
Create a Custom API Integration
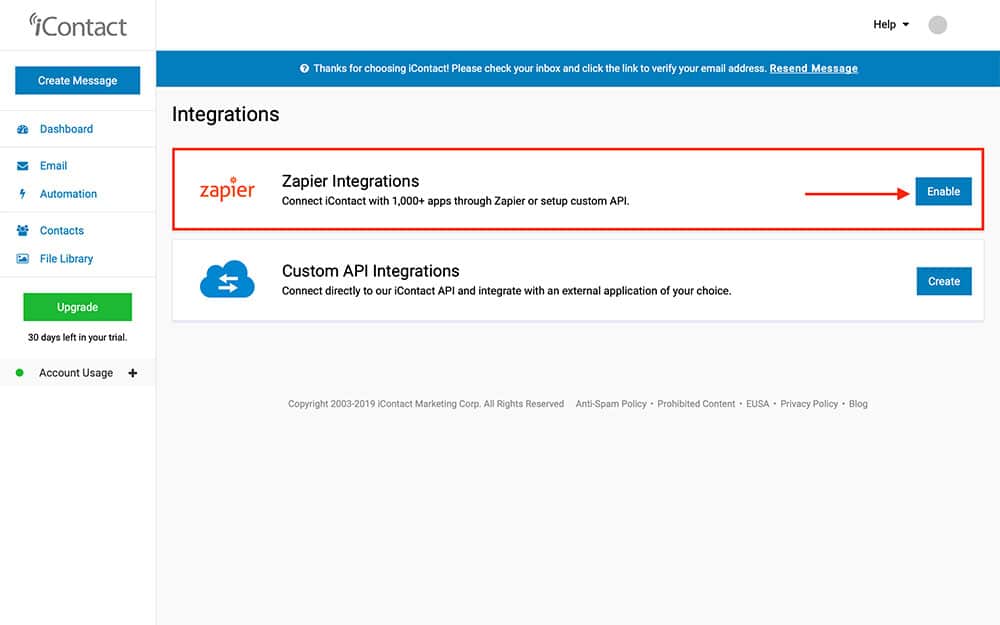(x=943, y=281)
